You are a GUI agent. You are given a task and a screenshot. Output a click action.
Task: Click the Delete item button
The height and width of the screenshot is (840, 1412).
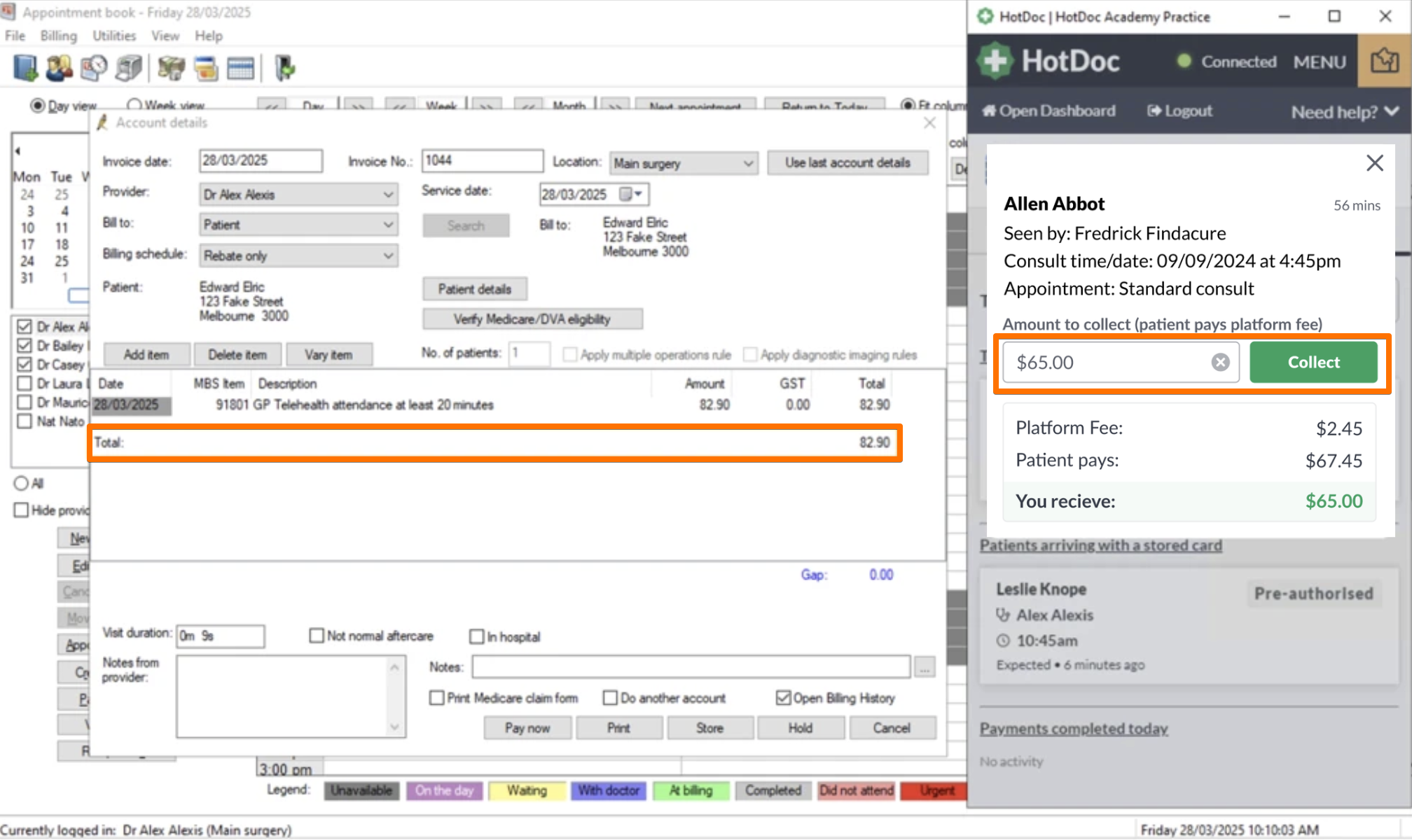click(237, 355)
